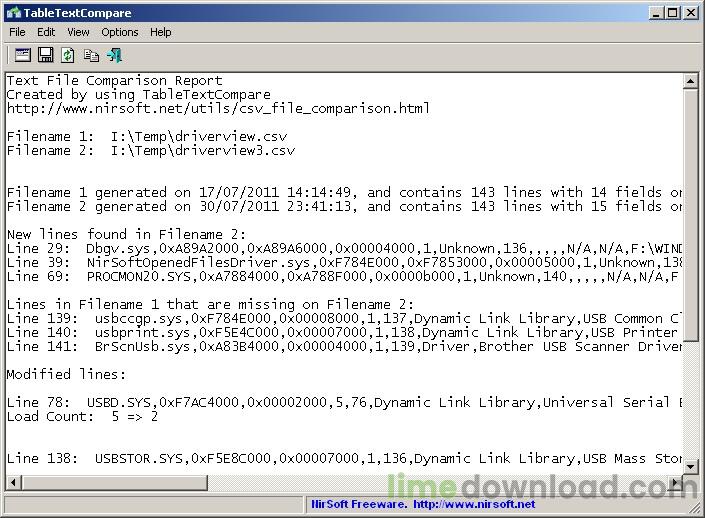Click the Line 139 usbccgp.sys entry
The height and width of the screenshot is (518, 705).
coord(344,318)
